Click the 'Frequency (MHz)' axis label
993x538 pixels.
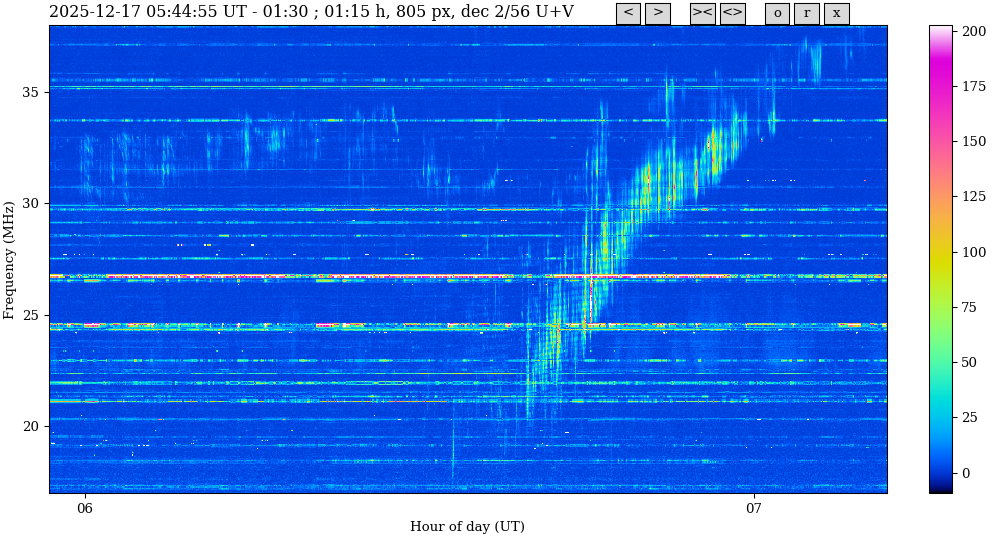(x=10, y=259)
